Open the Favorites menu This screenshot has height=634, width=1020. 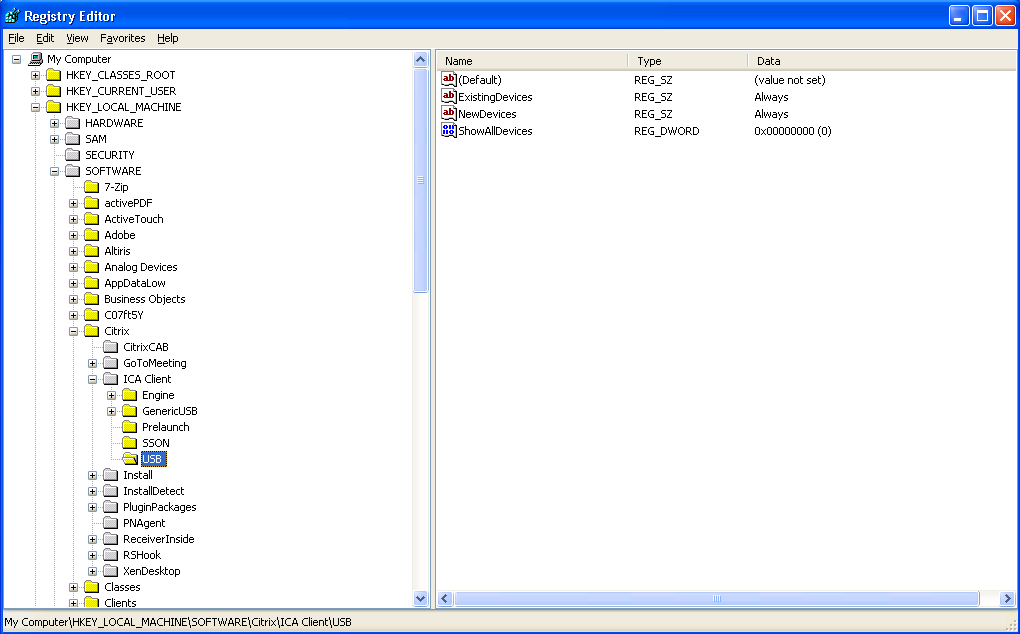point(122,38)
